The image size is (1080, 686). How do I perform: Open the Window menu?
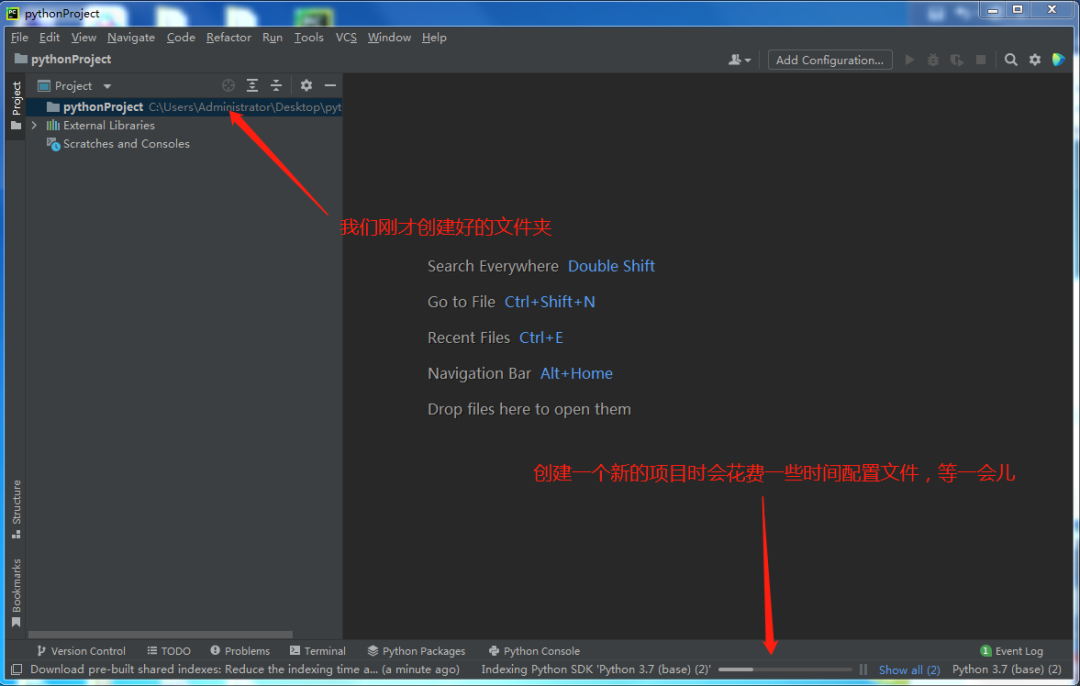pos(389,37)
